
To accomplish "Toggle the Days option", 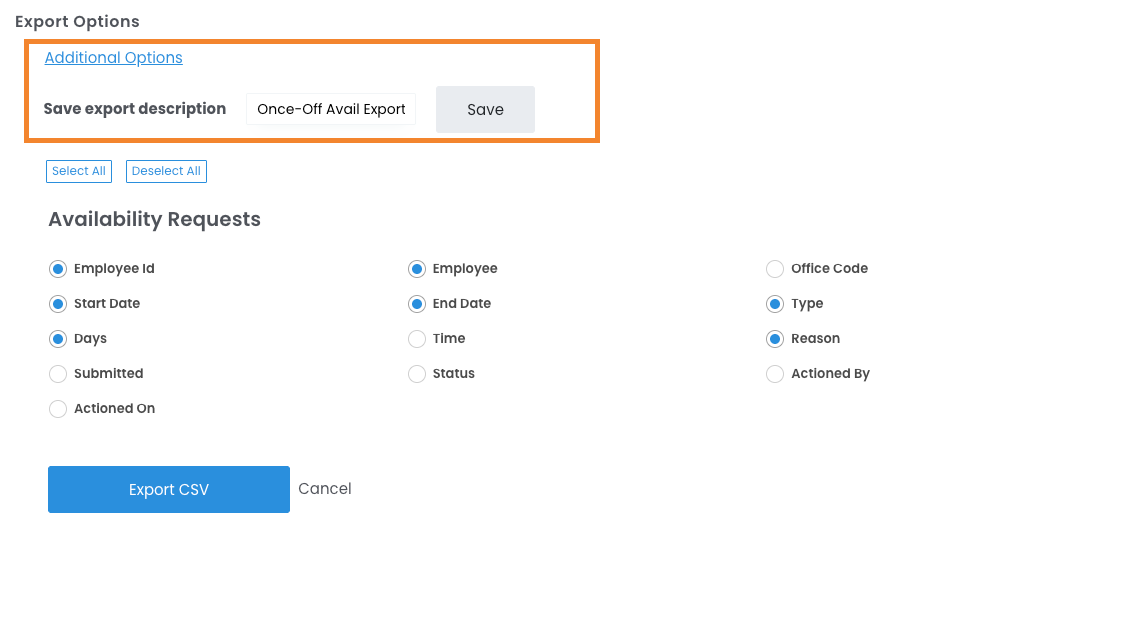I will pos(58,339).
